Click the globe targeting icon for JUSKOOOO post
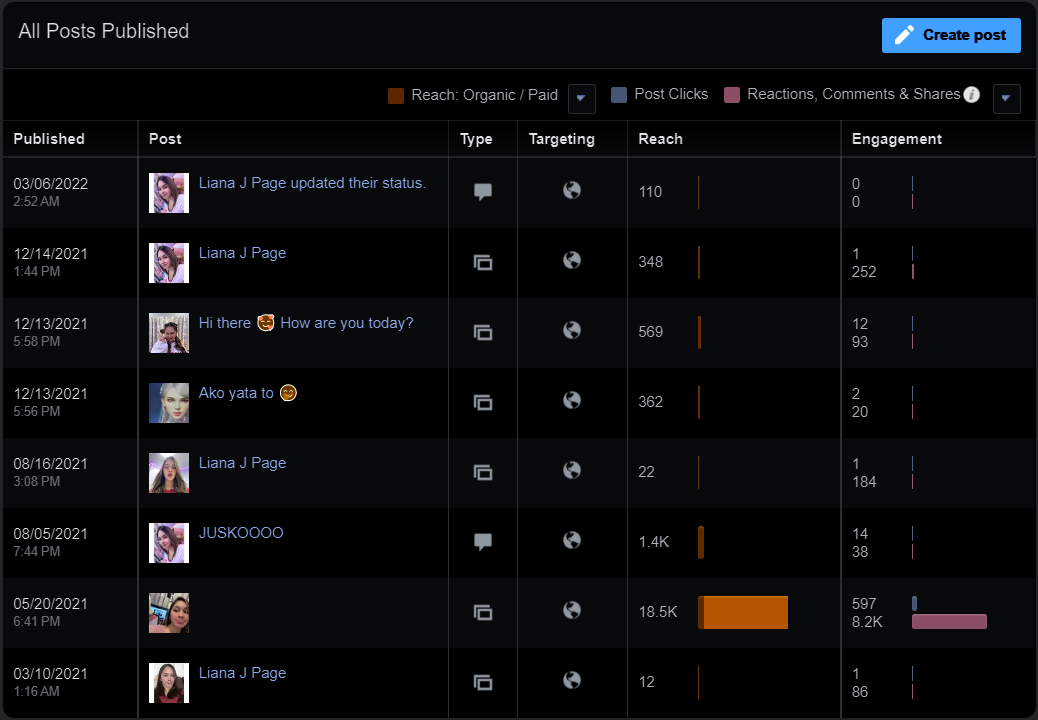1038x720 pixels. tap(572, 540)
